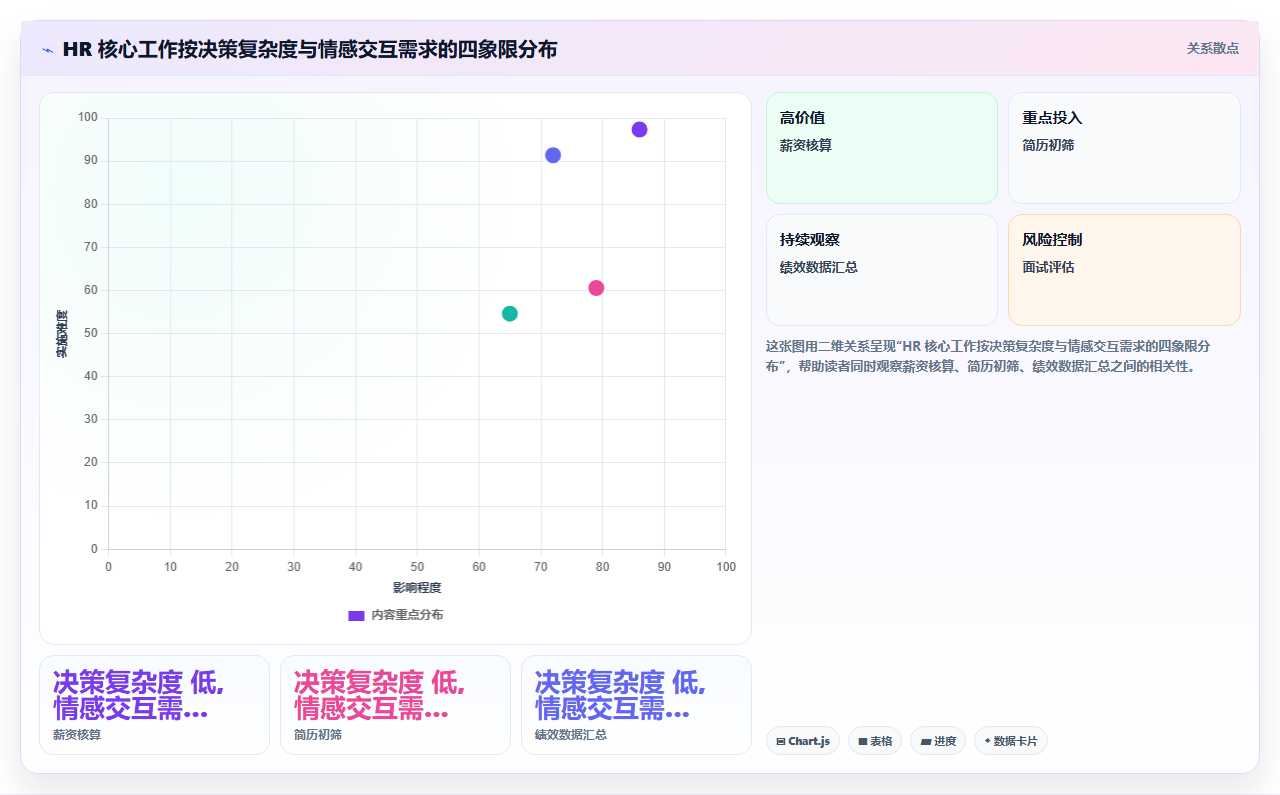The image size is (1280, 795).
Task: Open the 持续观察 quadrant card
Action: point(882,270)
